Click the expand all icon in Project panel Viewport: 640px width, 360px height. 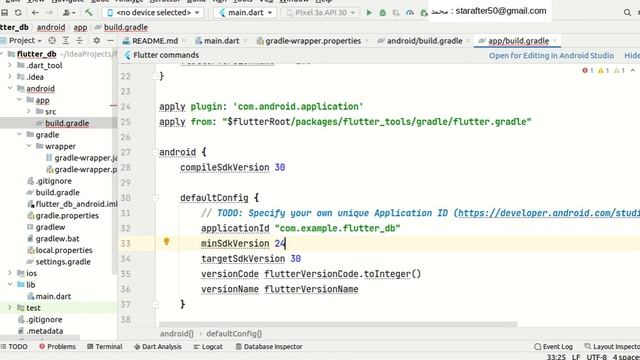(66, 40)
